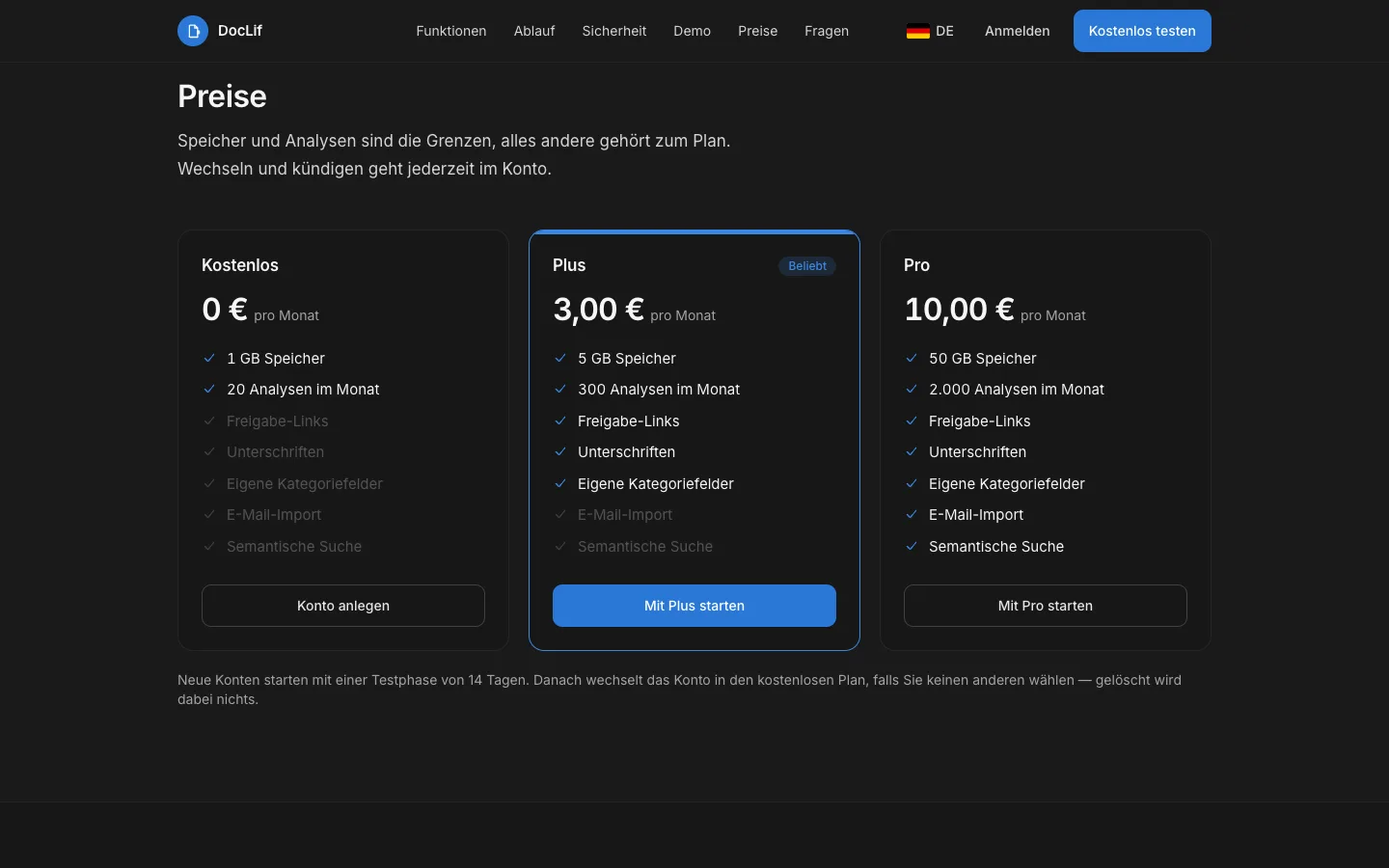1389x868 pixels.
Task: Open the Preise nav link
Action: coord(758,31)
